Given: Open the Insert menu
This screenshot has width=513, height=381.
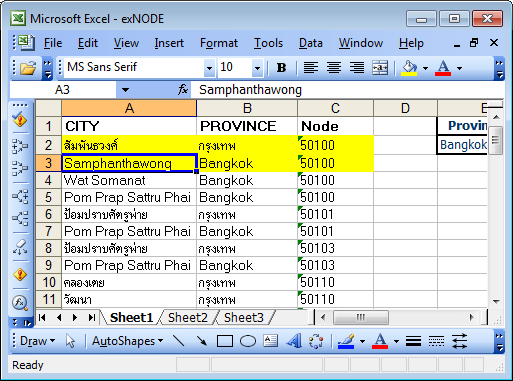Looking at the screenshot, I should [x=169, y=43].
